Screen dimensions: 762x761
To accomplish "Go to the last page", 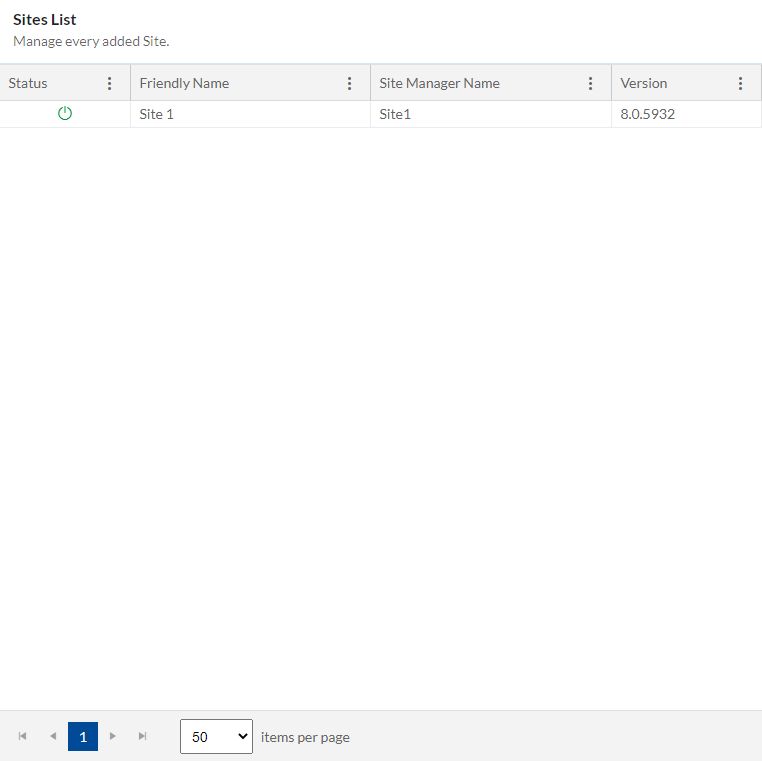I will pos(142,736).
